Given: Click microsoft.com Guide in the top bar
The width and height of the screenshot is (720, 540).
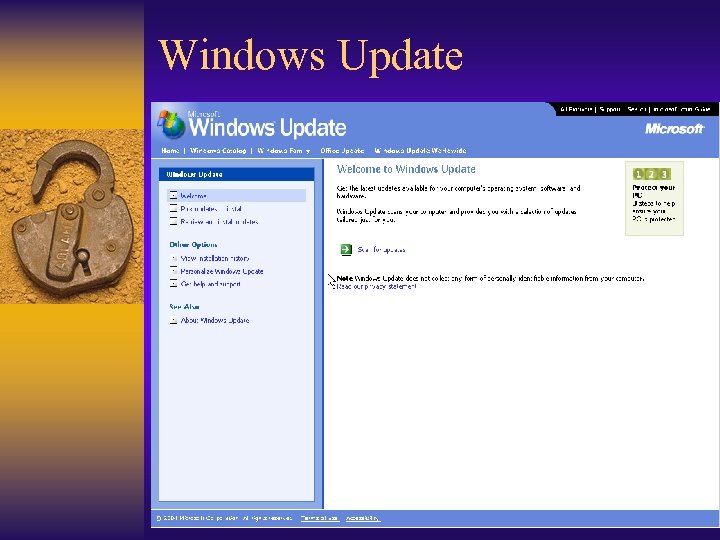Looking at the screenshot, I should [x=682, y=109].
